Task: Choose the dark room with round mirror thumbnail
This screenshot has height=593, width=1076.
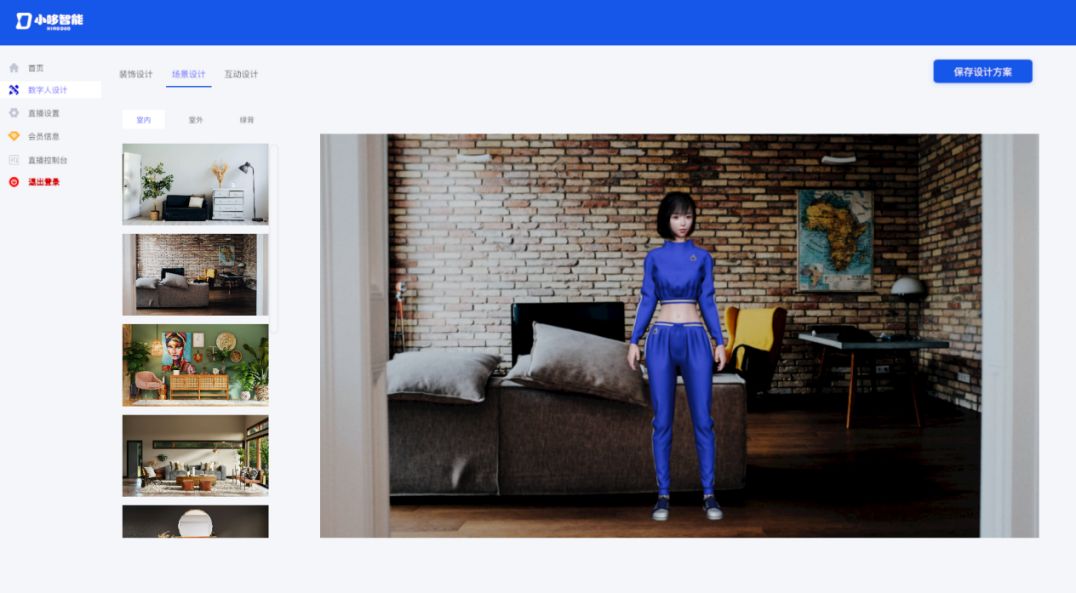Action: point(196,522)
